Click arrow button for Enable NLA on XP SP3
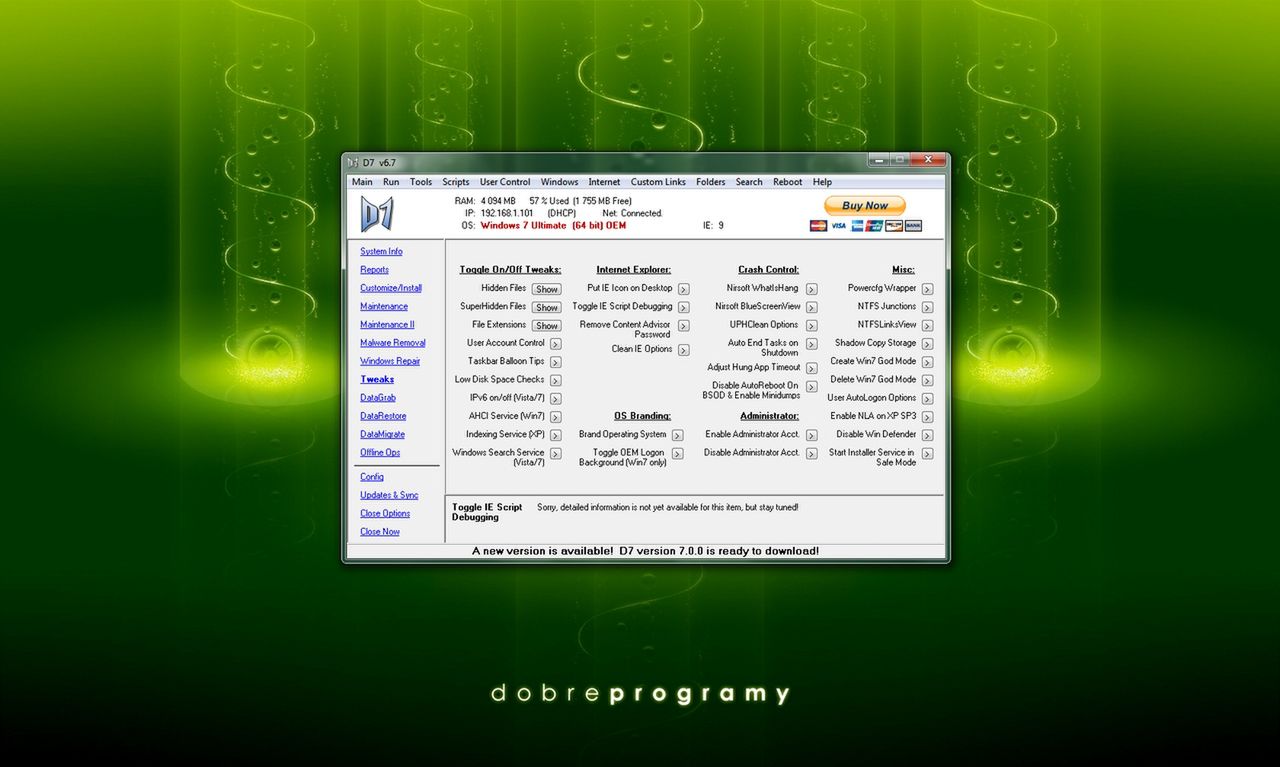 927,417
